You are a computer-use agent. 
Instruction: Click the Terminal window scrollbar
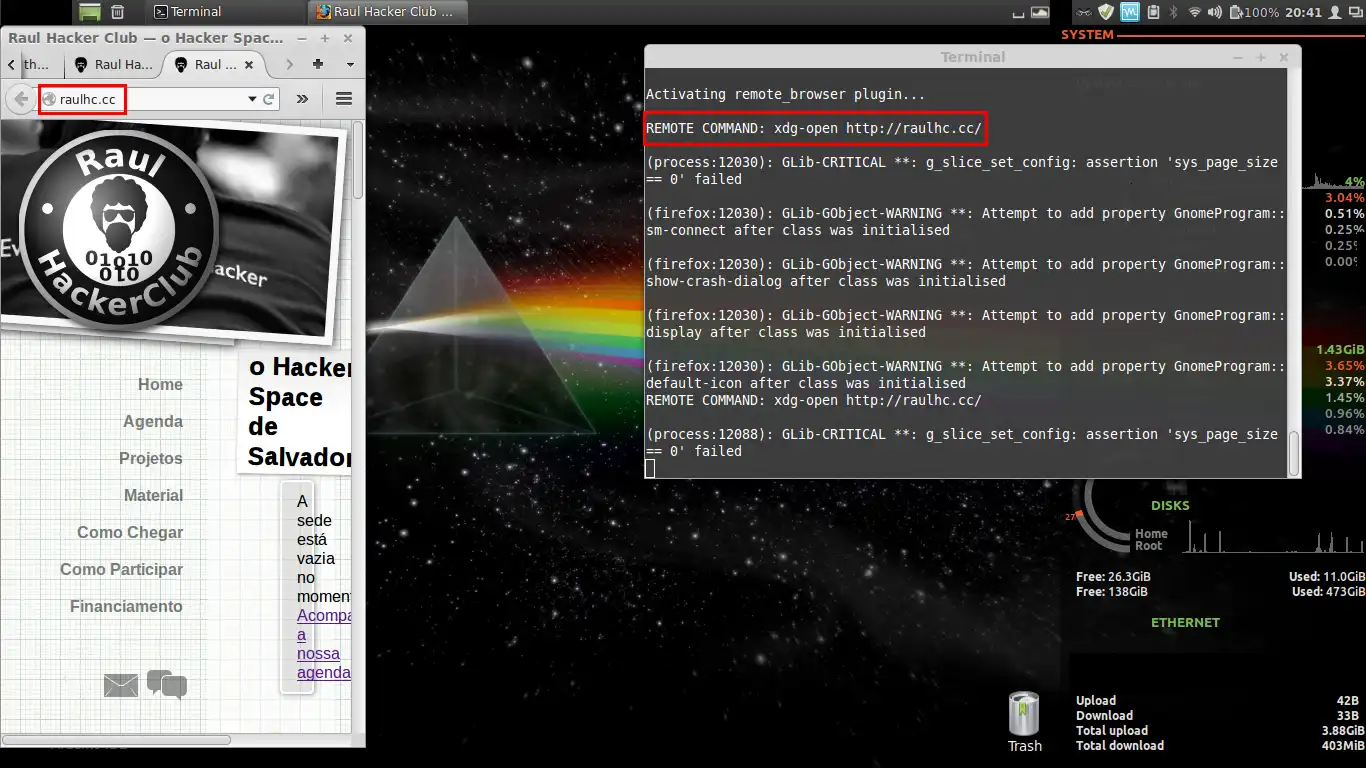tap(1294, 453)
